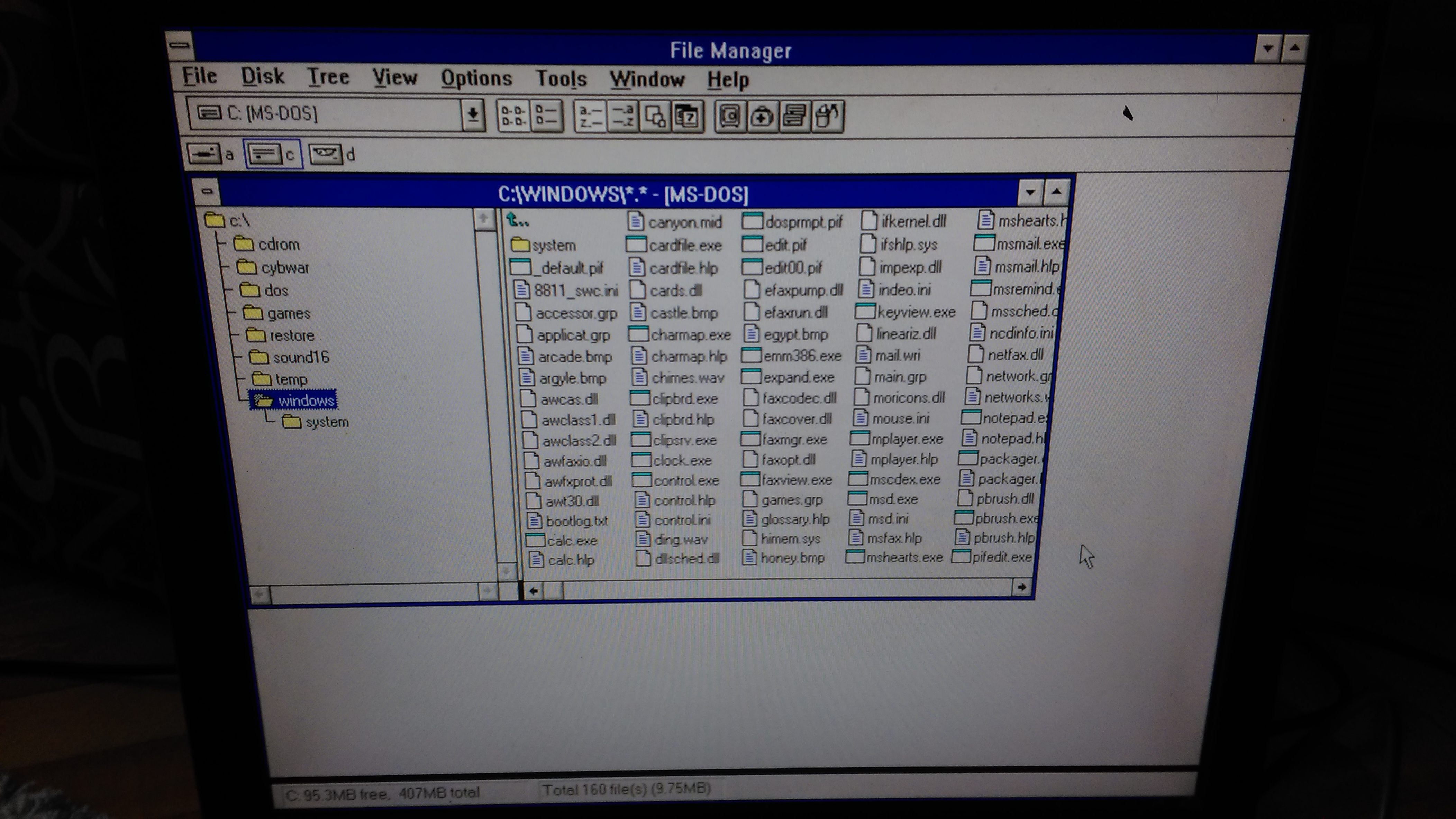Viewport: 1456px width, 819px height.
Task: Select system subfolder in directory tree
Action: tap(316, 422)
